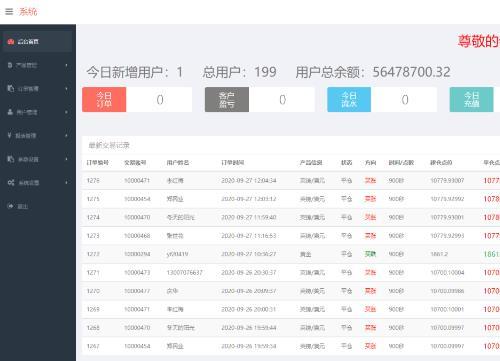Open the 系统设置 gears icon
This screenshot has height=361, width=500.
click(11, 183)
